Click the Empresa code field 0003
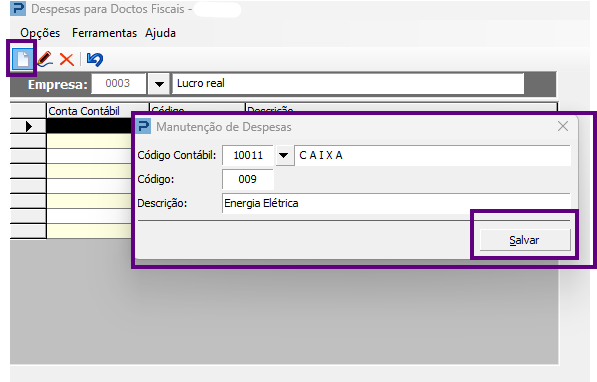This screenshot has height=382, width=597. 118,83
